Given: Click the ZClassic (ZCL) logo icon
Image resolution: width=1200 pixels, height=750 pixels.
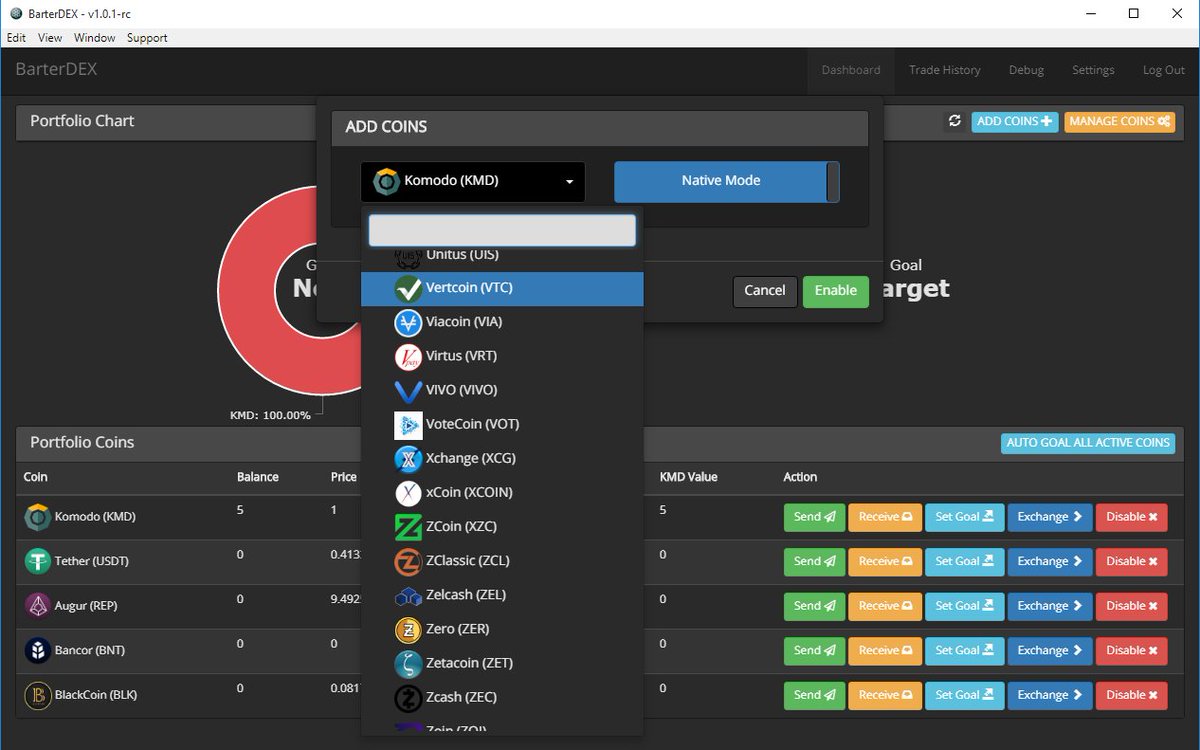Looking at the screenshot, I should click(x=408, y=562).
